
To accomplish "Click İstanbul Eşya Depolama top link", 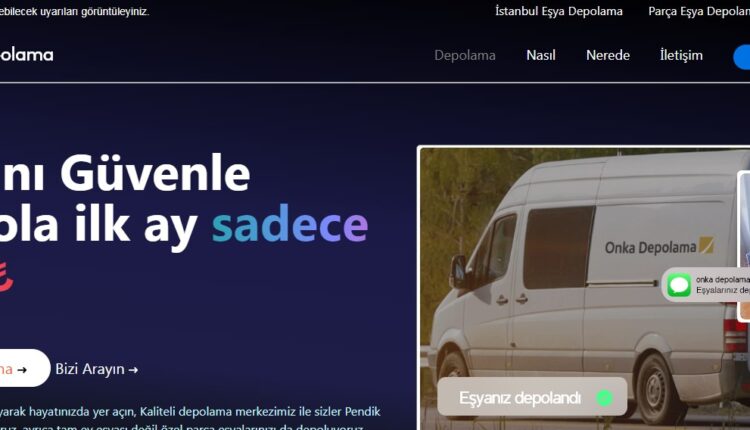I will pos(559,11).
